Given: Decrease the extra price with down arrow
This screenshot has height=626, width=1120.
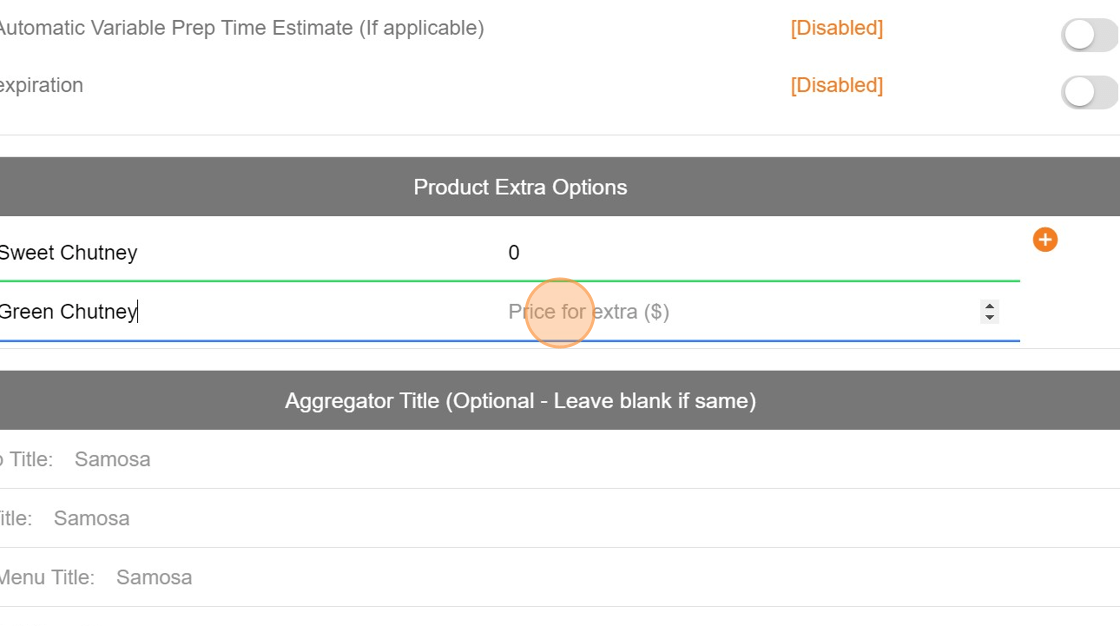Looking at the screenshot, I should (x=989, y=318).
